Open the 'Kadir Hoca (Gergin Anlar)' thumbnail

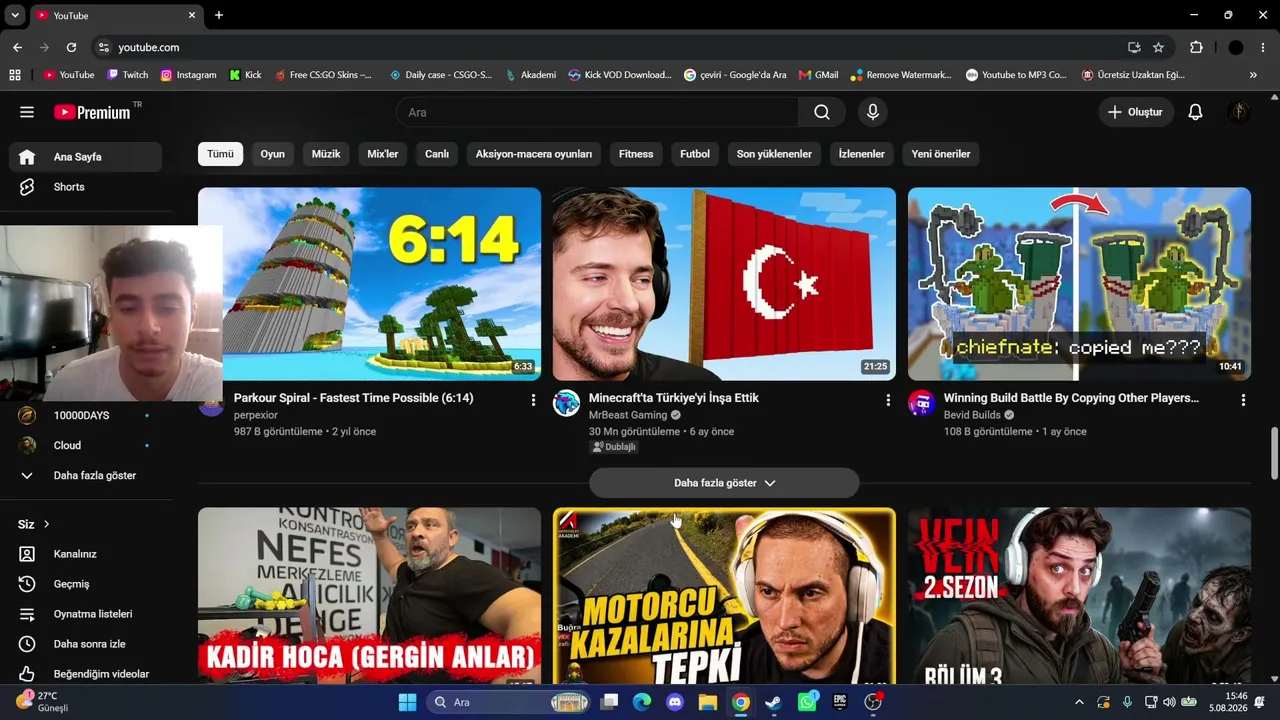click(369, 596)
